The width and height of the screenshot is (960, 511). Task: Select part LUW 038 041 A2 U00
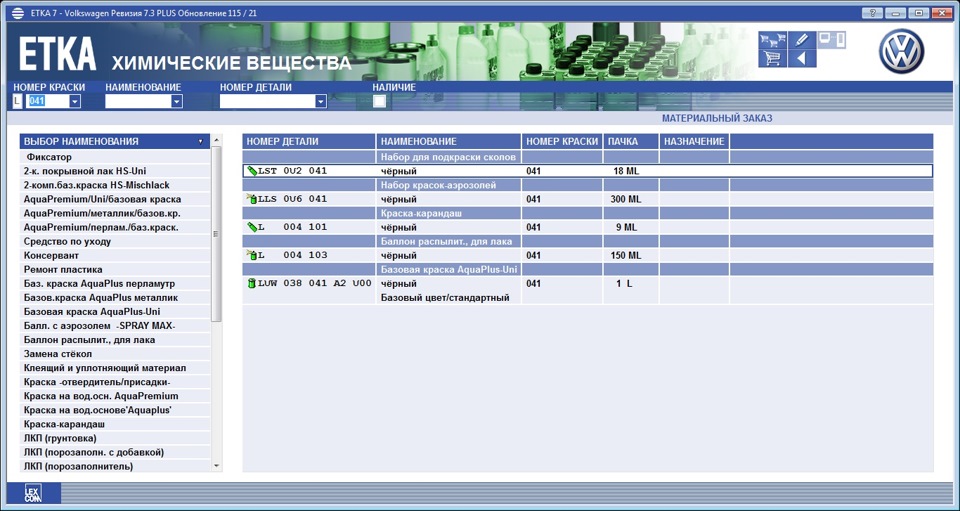[x=315, y=283]
